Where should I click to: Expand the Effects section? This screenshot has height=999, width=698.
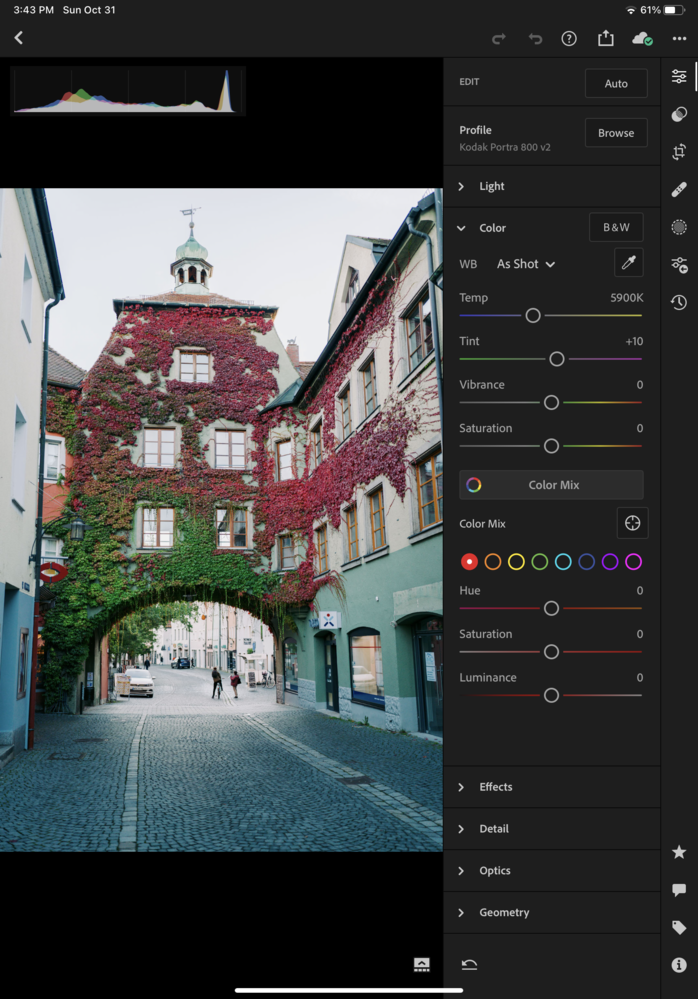495,787
